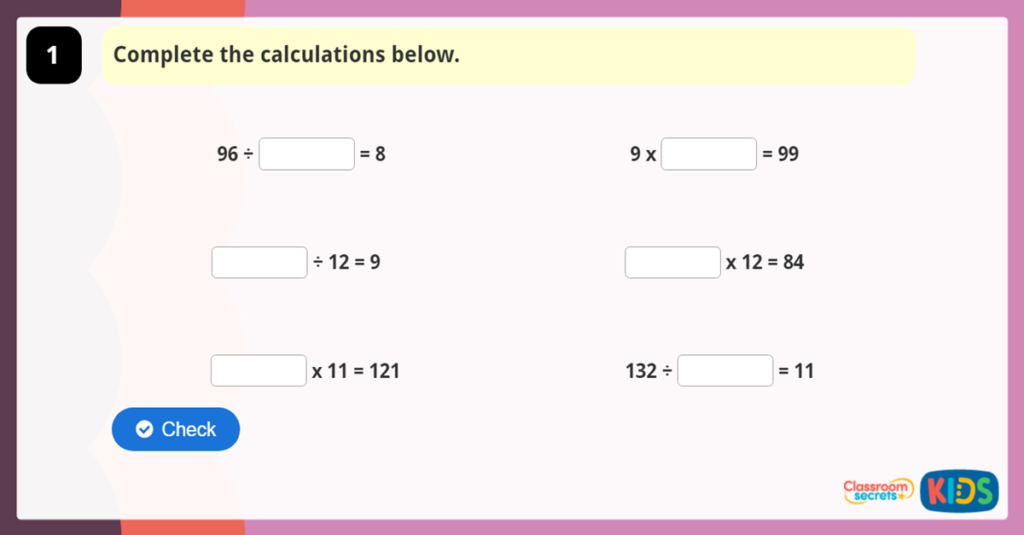Screen dimensions: 1024x535
Task: Focus the answer box after 132 ÷
Action: 725,371
